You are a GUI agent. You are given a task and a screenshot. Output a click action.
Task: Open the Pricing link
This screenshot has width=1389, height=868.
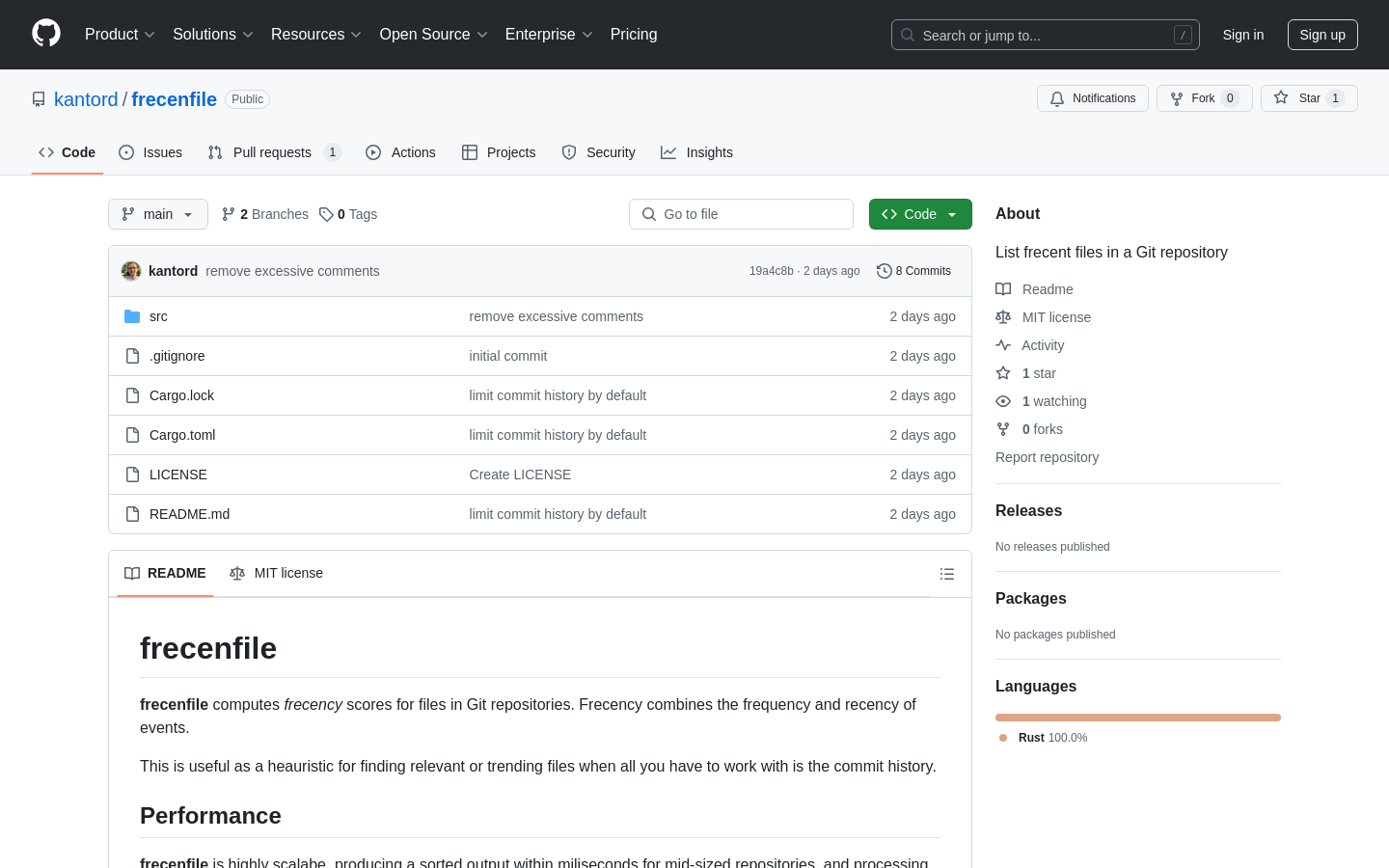pyautogui.click(x=634, y=34)
